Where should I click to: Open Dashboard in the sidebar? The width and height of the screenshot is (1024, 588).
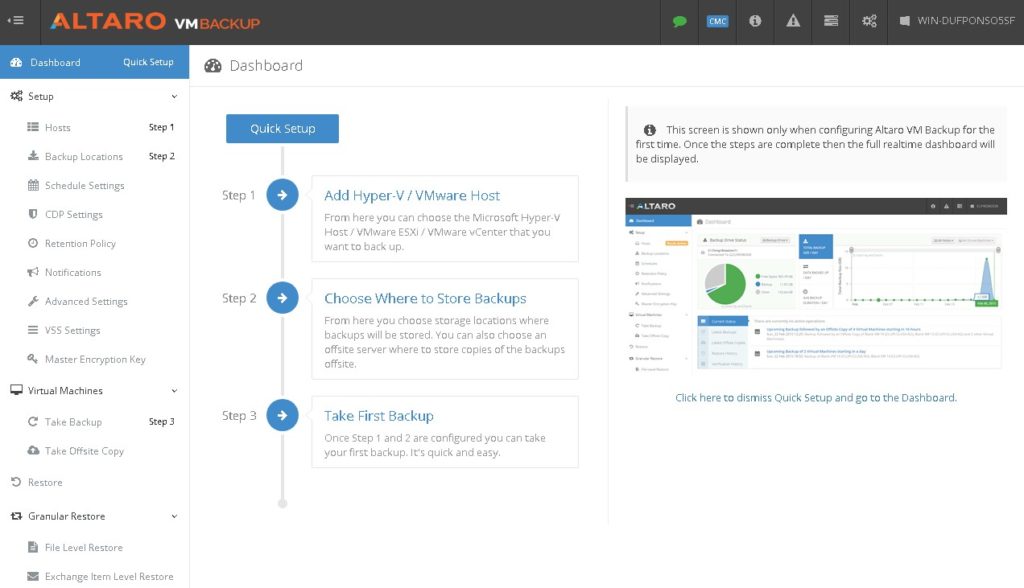coord(56,62)
